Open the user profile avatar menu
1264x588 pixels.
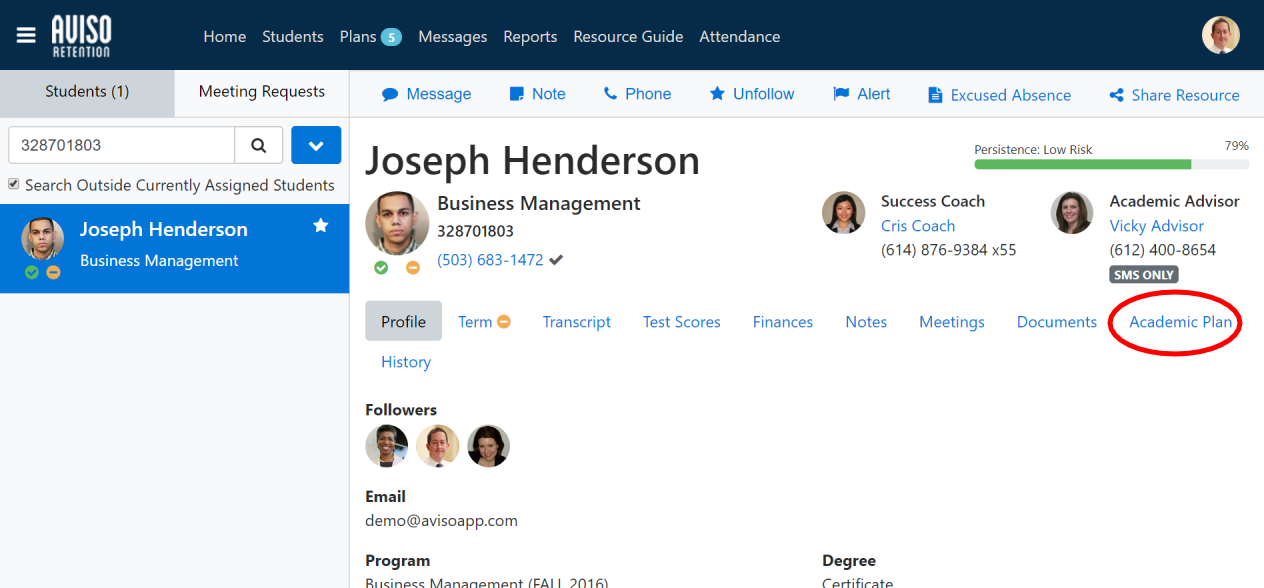coord(1220,36)
